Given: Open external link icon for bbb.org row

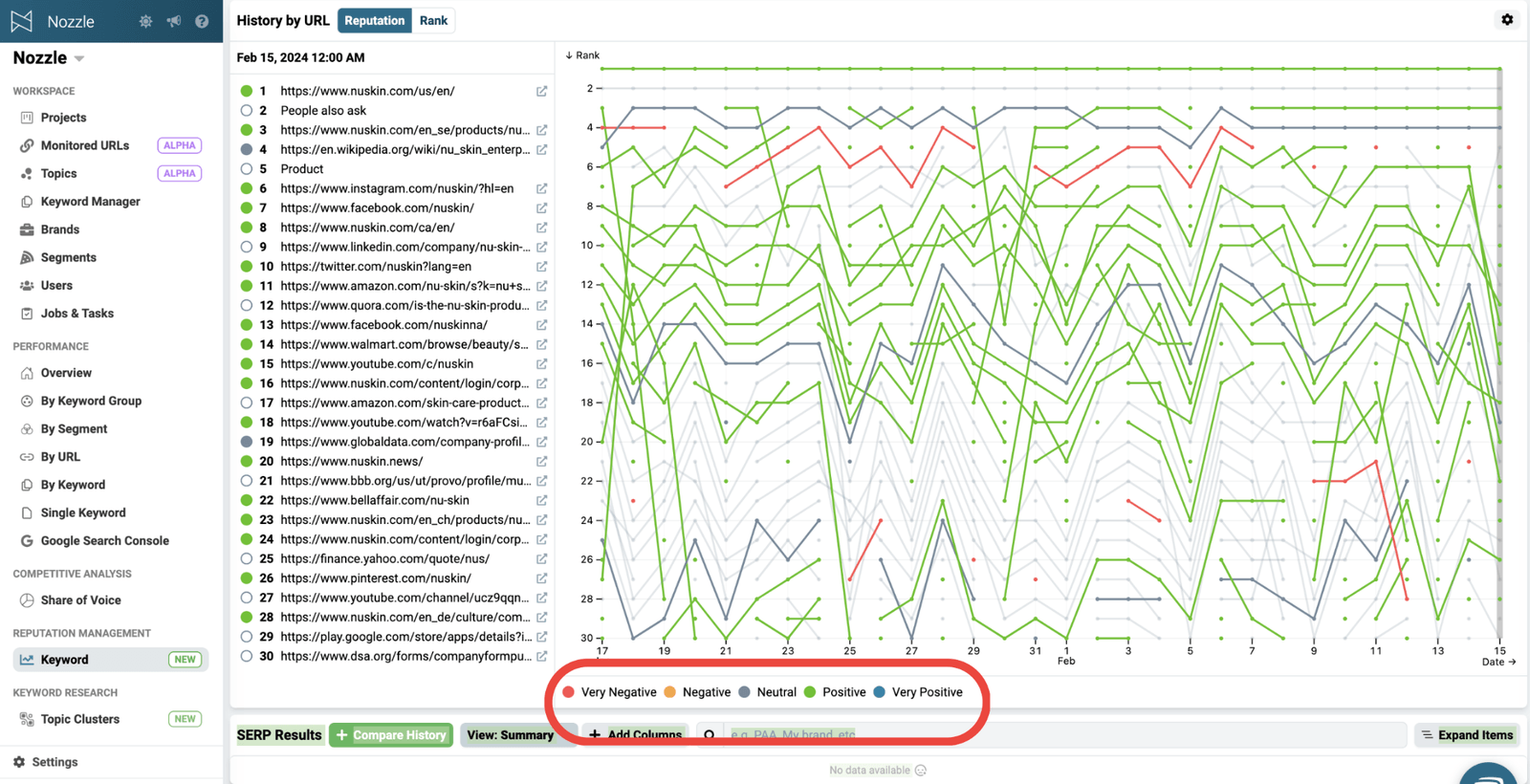Looking at the screenshot, I should pyautogui.click(x=541, y=481).
